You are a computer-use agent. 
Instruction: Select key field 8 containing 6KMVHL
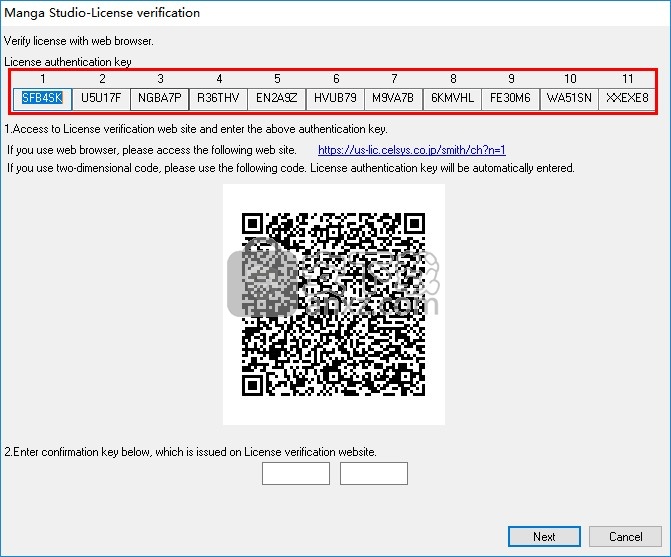[x=452, y=99]
